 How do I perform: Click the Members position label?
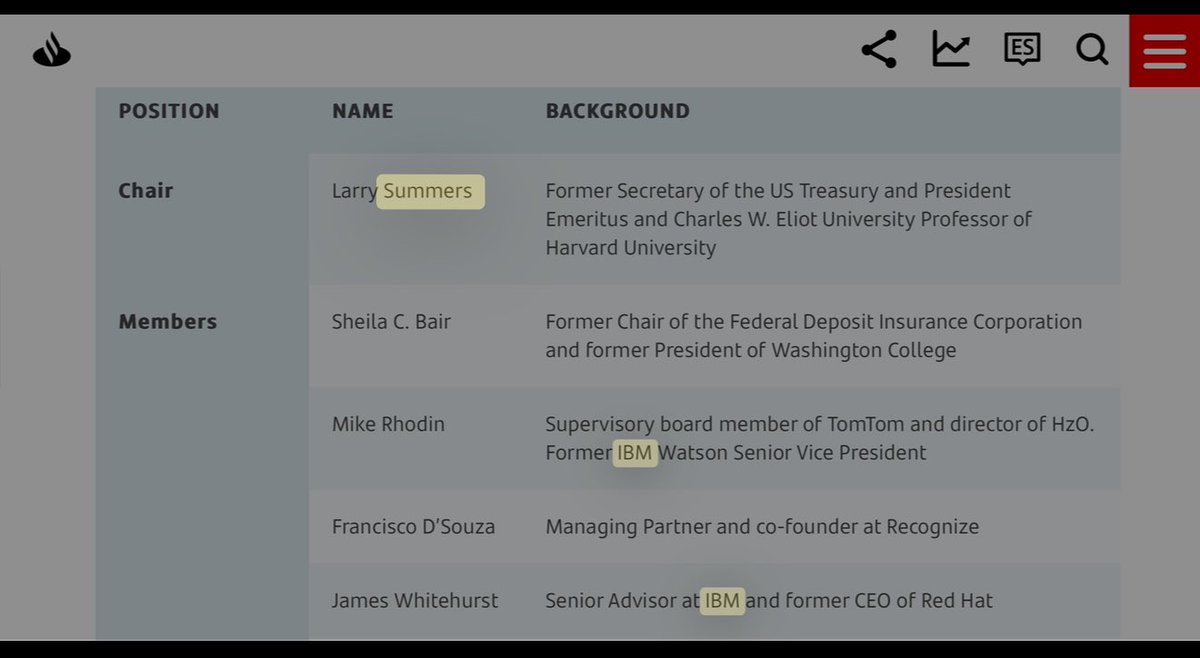[x=168, y=322]
